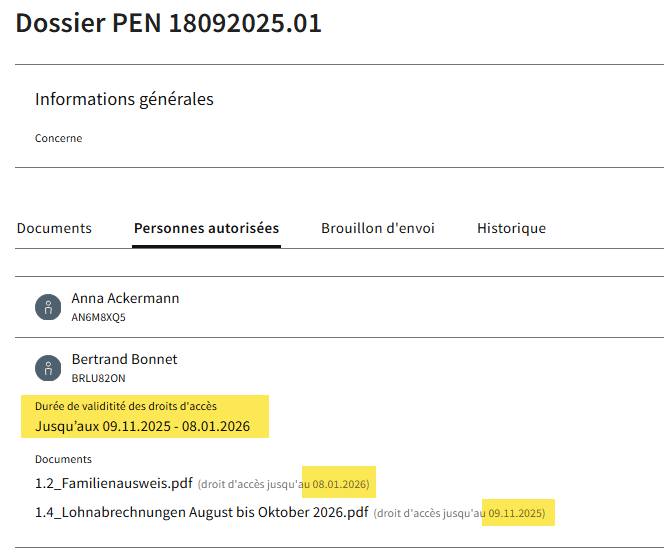The height and width of the screenshot is (560, 664).
Task: Select the Personnes autorisées tab
Action: [206, 228]
